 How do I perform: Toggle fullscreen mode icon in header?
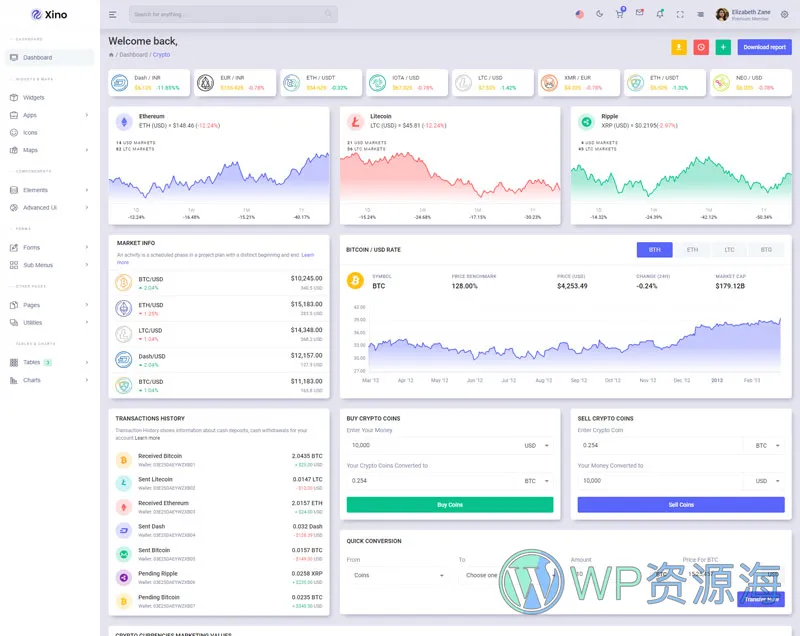pyautogui.click(x=681, y=14)
